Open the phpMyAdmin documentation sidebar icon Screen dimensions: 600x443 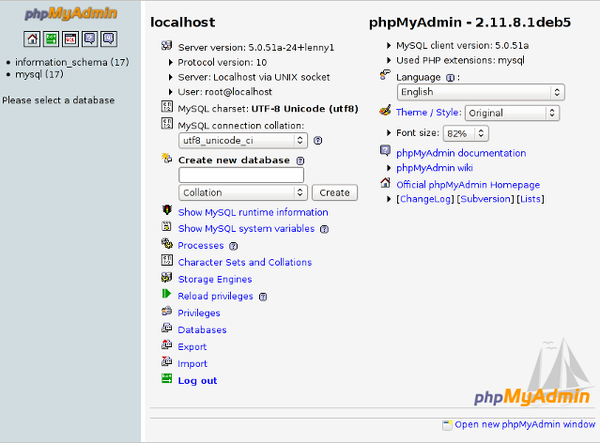click(x=90, y=39)
